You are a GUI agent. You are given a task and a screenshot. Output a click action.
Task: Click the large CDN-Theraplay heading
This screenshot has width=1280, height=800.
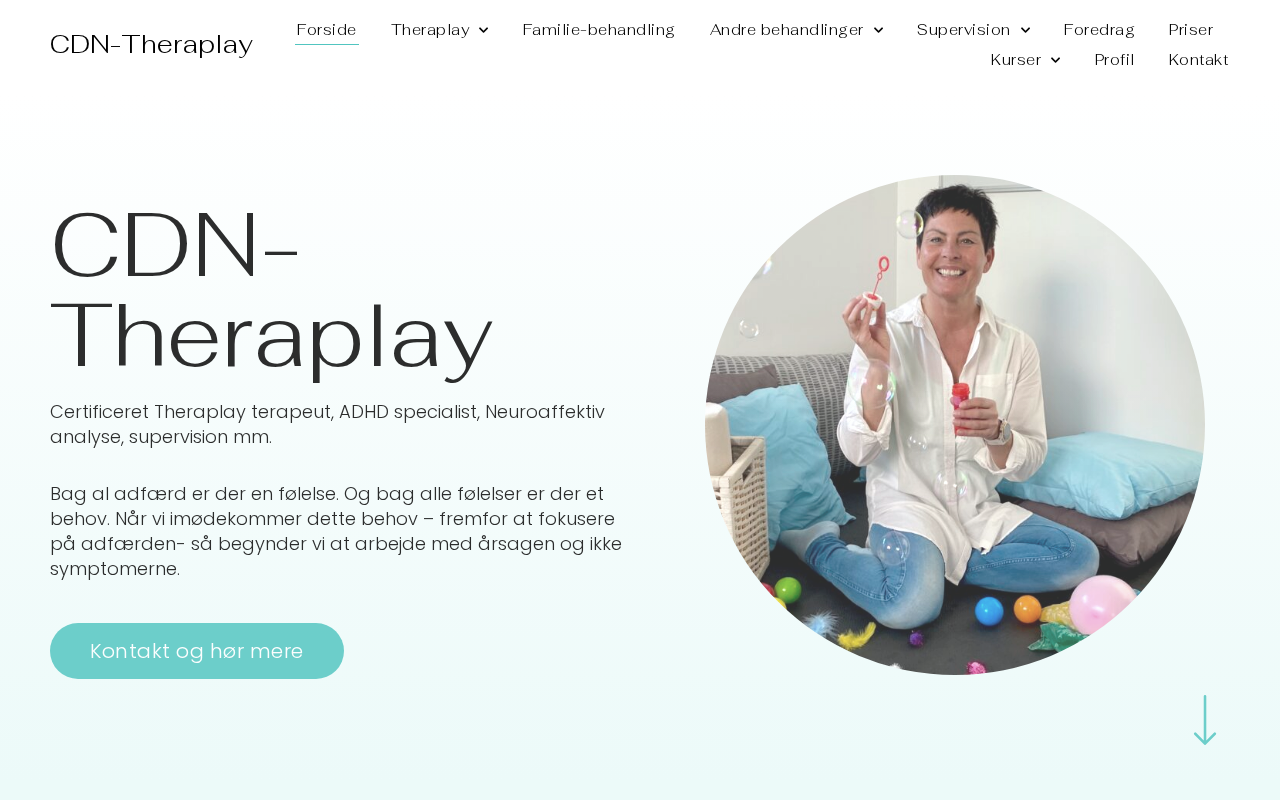click(272, 290)
